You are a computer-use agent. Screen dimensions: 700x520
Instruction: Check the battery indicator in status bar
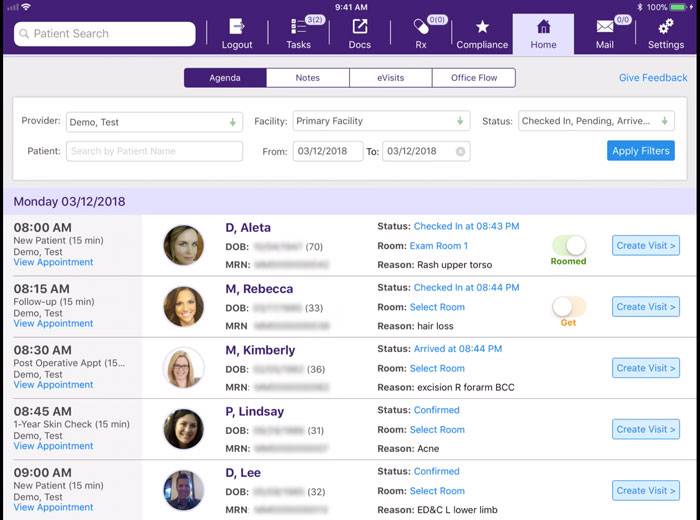click(678, 7)
